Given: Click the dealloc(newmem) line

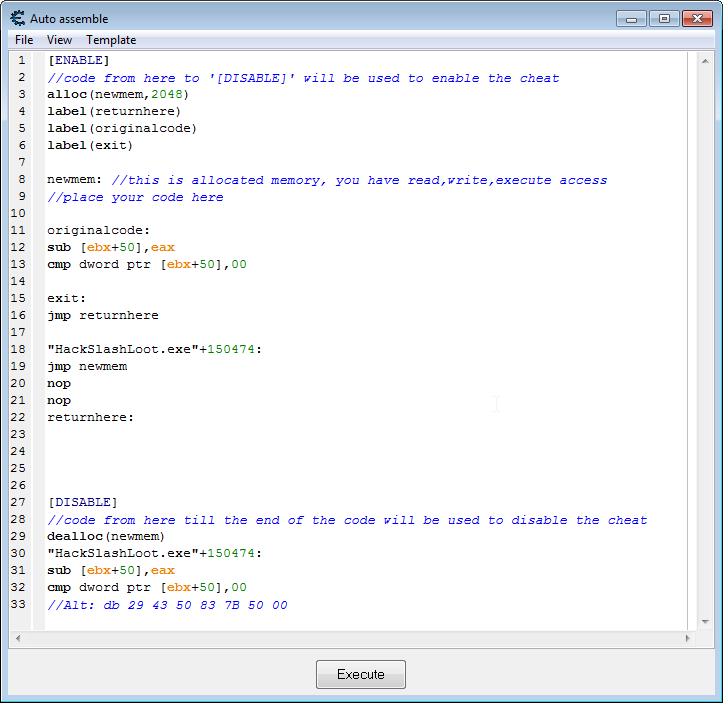Looking at the screenshot, I should pos(106,536).
